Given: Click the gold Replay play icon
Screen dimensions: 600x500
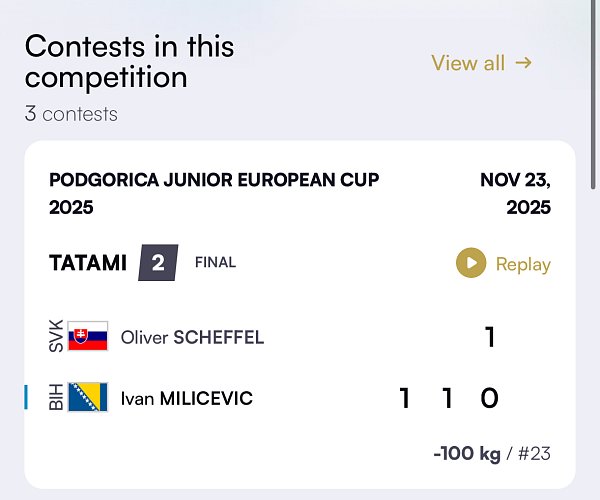Looking at the screenshot, I should click(471, 264).
